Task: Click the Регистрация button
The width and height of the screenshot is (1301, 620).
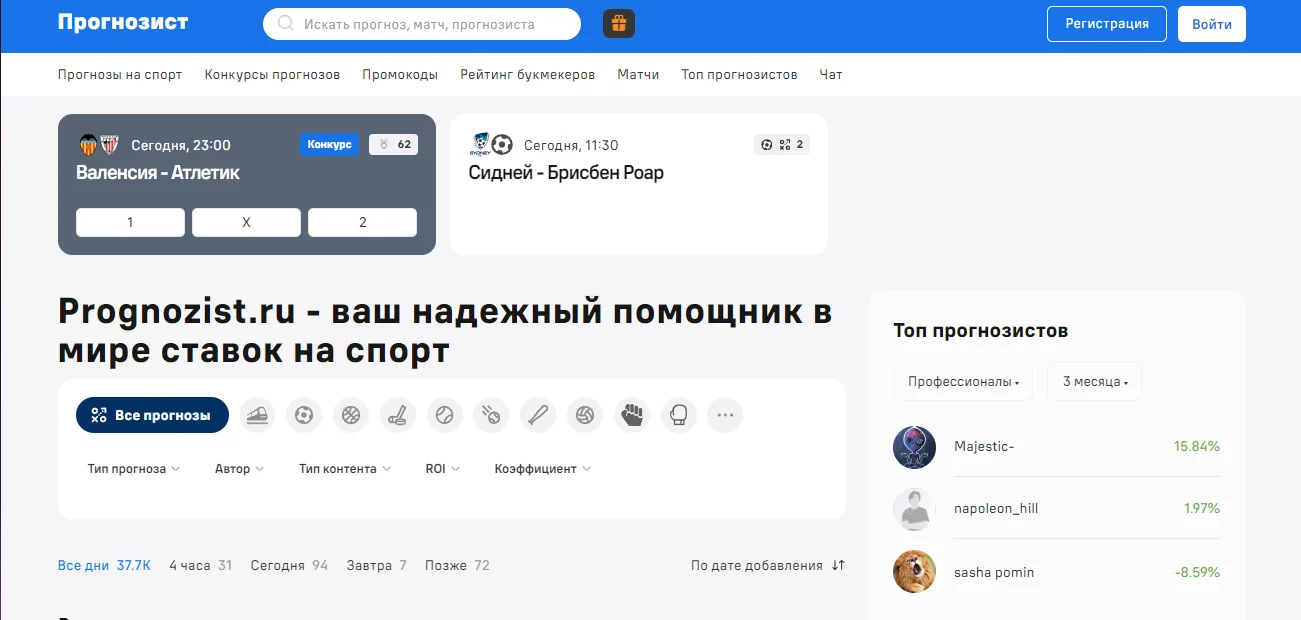Action: [1106, 24]
